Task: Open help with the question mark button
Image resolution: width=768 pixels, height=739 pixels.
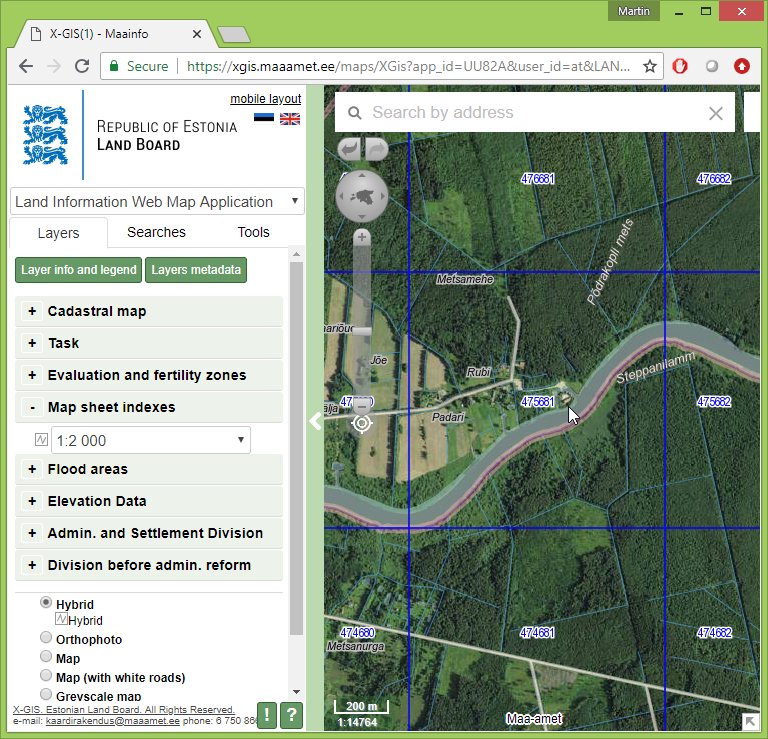Action: 291,714
